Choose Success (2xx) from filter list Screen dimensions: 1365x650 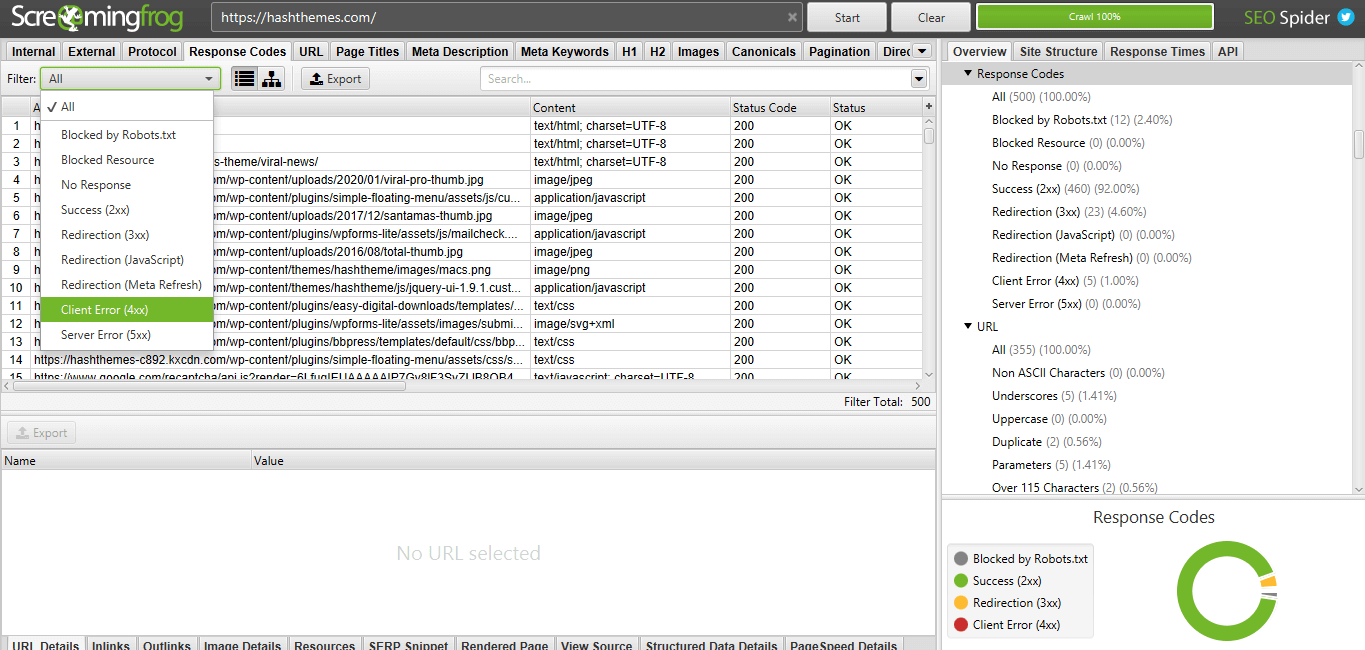(x=127, y=210)
